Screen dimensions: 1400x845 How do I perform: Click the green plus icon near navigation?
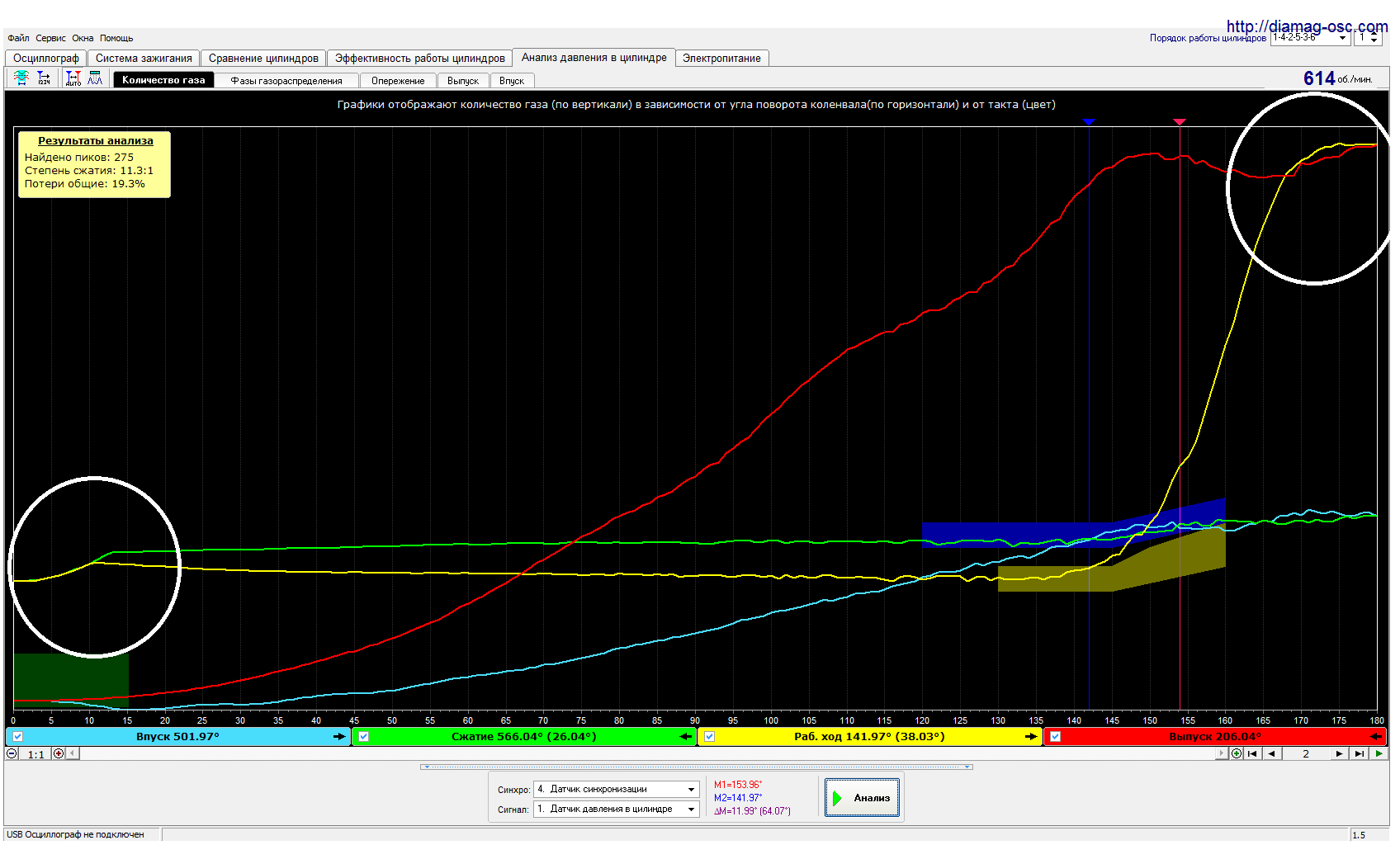pyautogui.click(x=1237, y=753)
